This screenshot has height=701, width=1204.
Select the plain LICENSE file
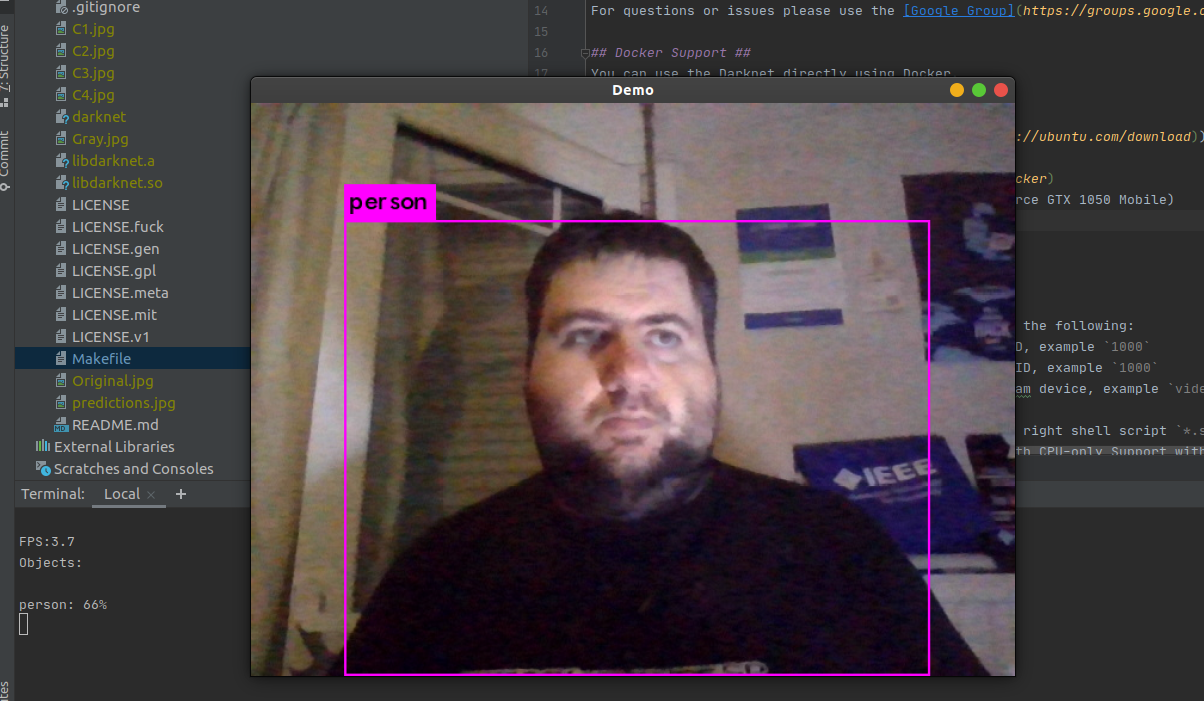point(101,204)
